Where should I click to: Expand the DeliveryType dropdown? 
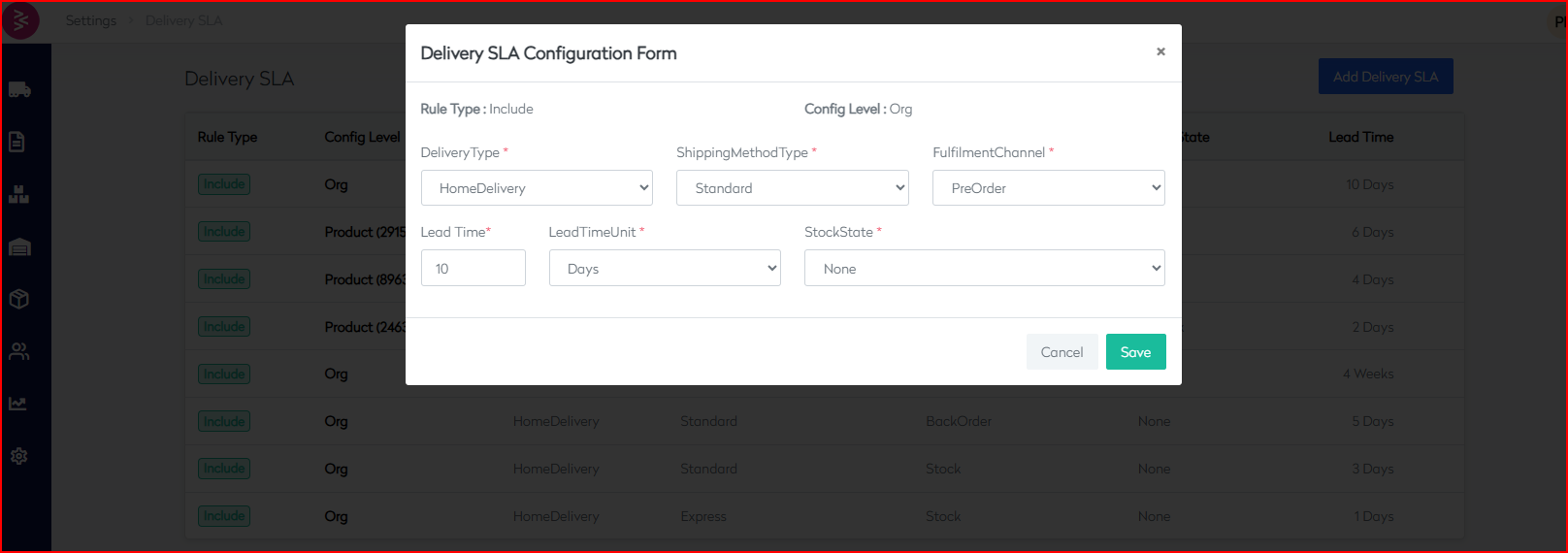click(x=537, y=188)
